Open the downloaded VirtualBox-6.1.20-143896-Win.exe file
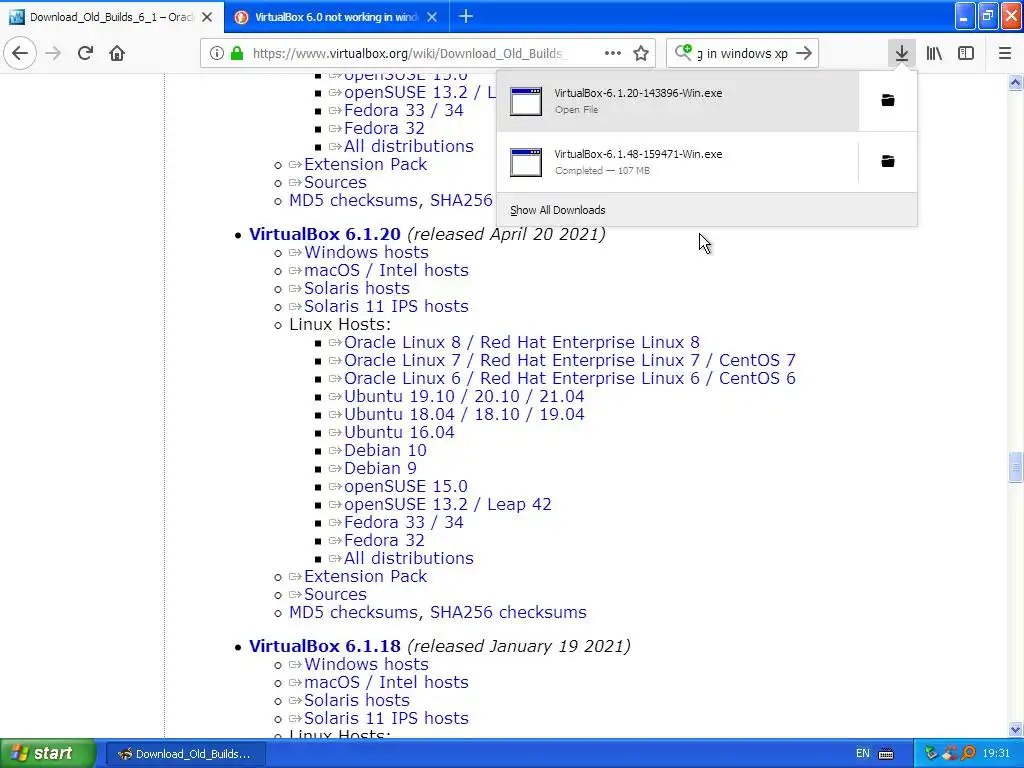 [677, 101]
